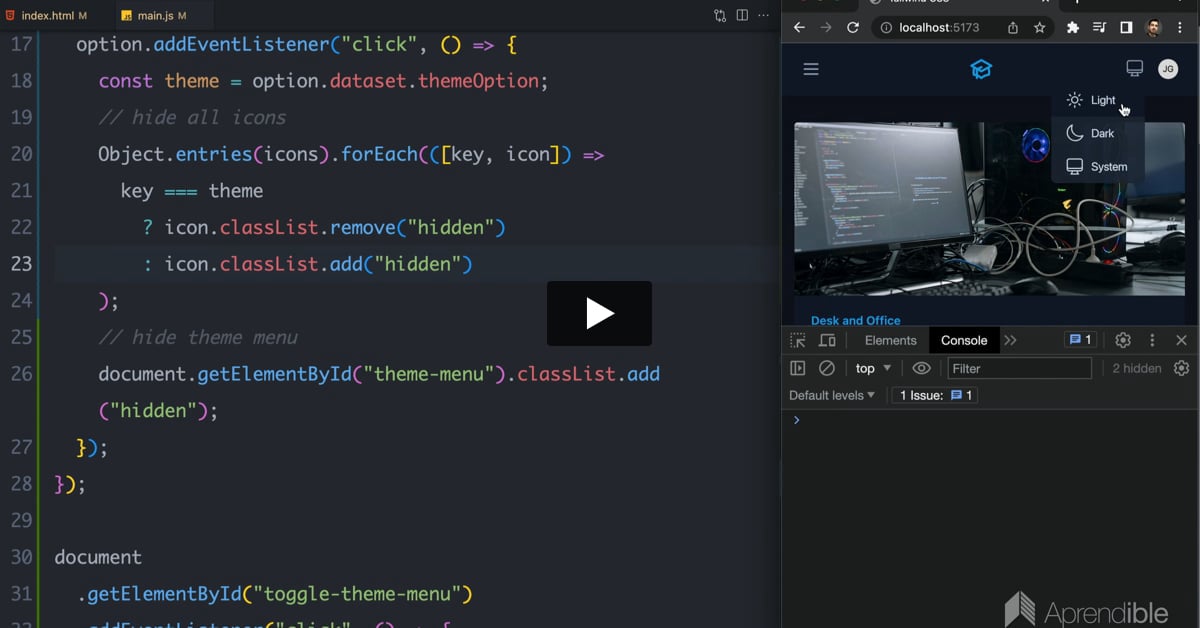Switch to the main.js editor tab

click(x=153, y=16)
